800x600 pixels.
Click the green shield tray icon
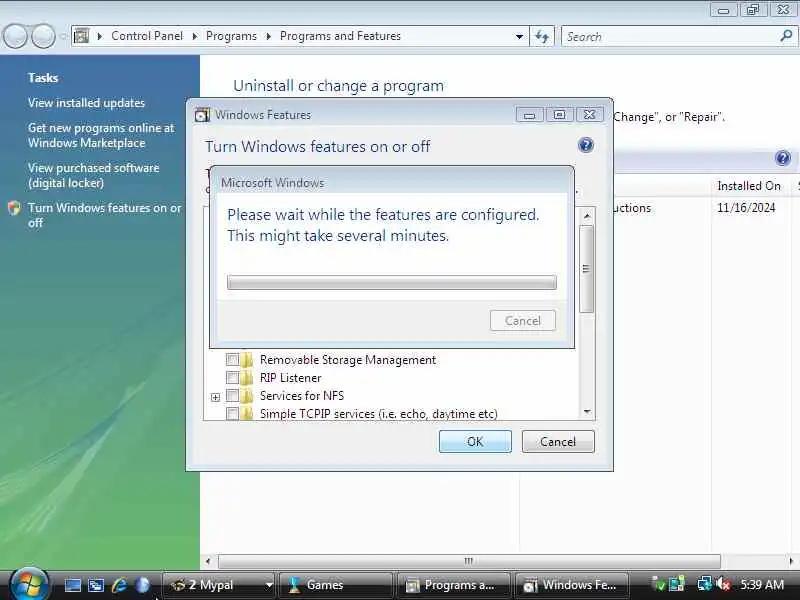[659, 584]
